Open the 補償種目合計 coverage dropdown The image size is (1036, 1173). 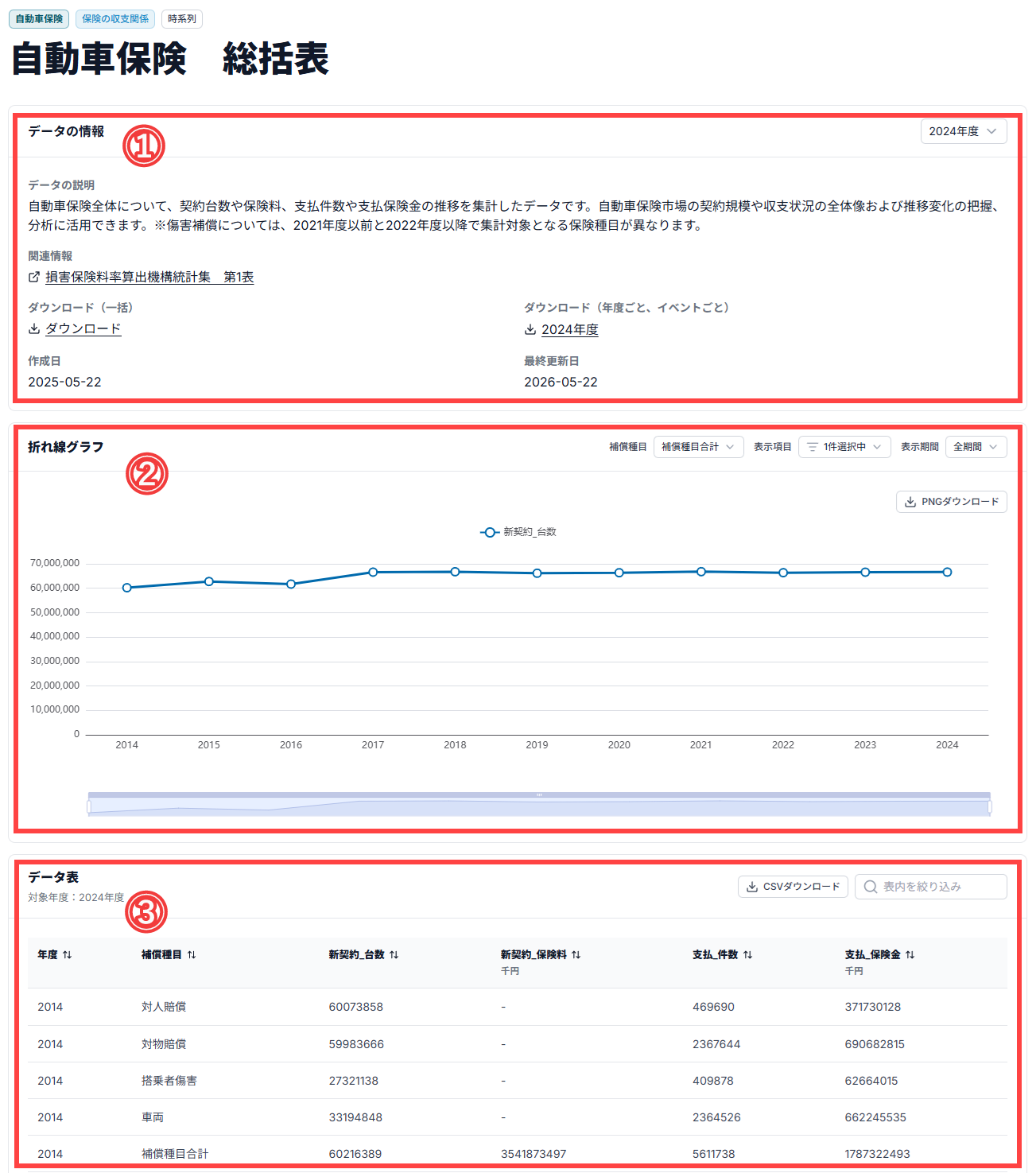pyautogui.click(x=699, y=447)
